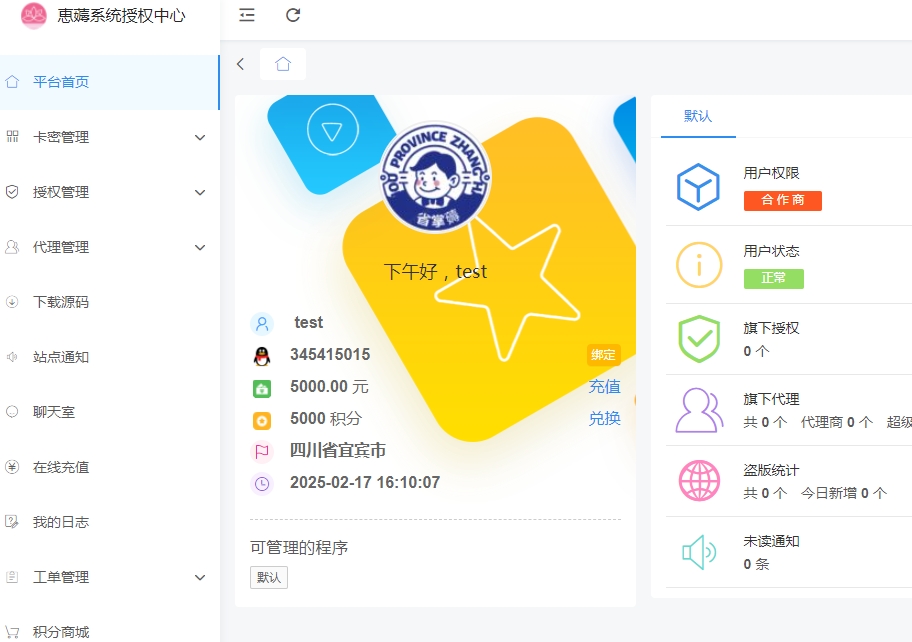Image resolution: width=912 pixels, height=642 pixels.
Task: Click the back arrow above the dashboard
Action: click(240, 63)
